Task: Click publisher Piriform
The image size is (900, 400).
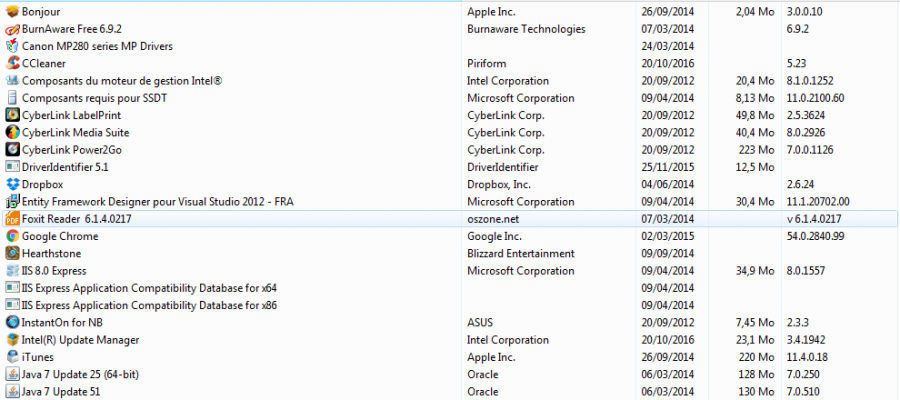Action: point(487,63)
